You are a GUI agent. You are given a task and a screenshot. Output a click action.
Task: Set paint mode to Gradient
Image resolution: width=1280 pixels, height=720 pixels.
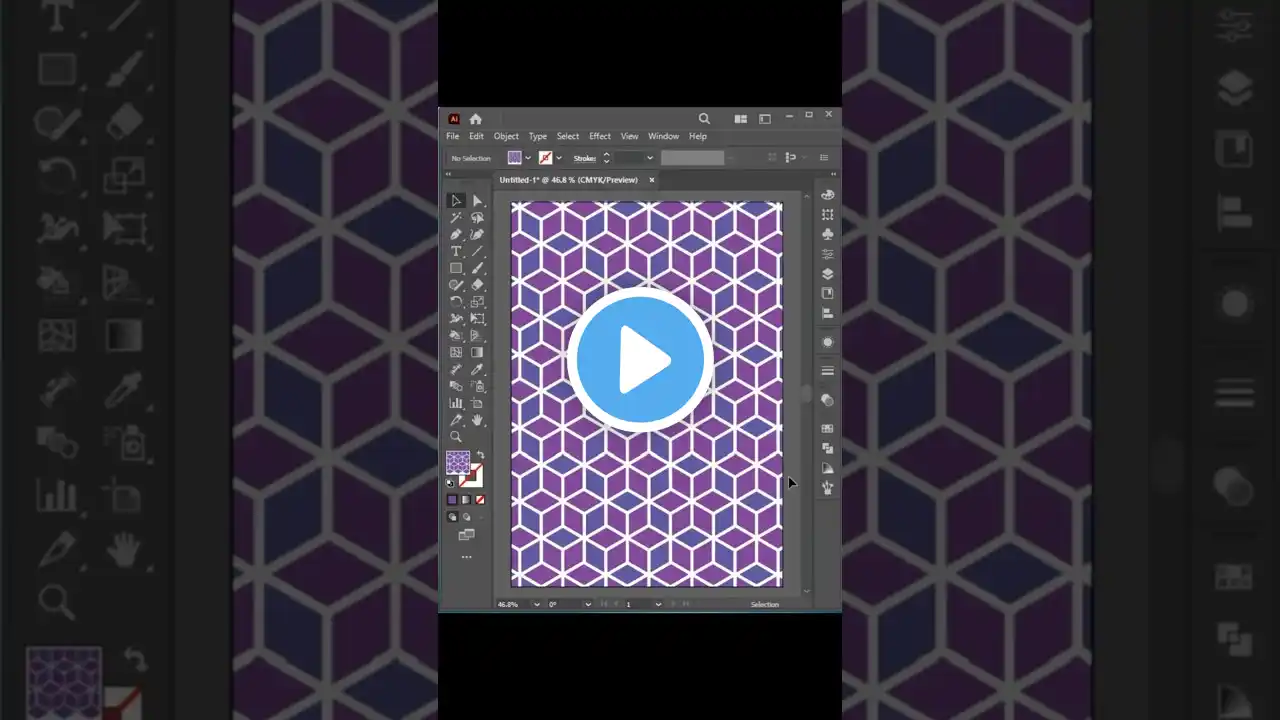[x=466, y=500]
